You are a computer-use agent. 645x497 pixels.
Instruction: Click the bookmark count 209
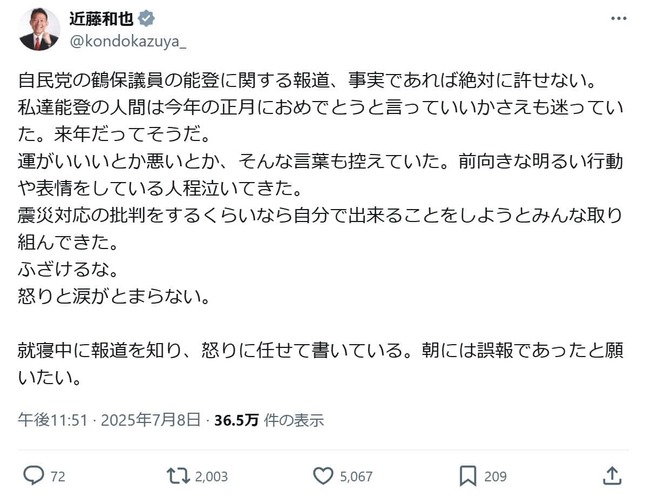coord(497,475)
